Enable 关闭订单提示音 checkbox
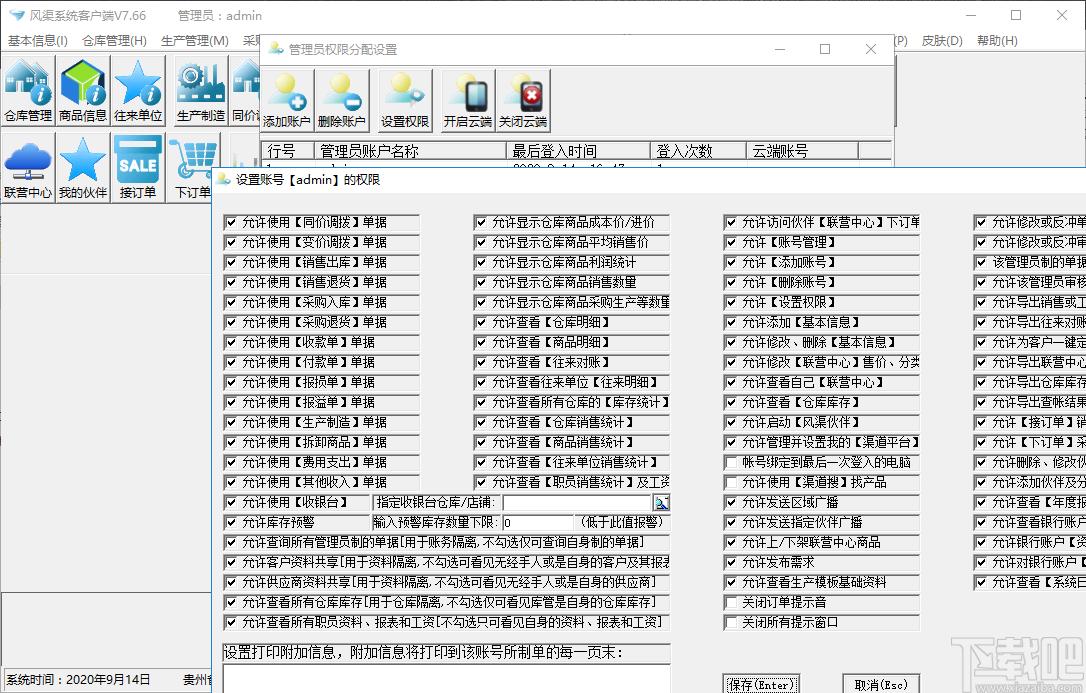This screenshot has width=1086, height=693. click(x=731, y=603)
